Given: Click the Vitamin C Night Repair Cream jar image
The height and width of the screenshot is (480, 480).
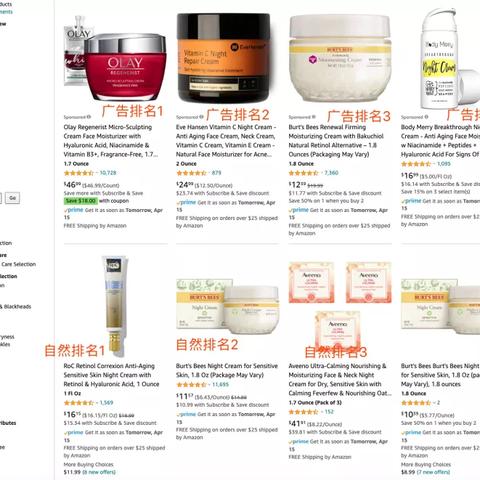Looking at the screenshot, I should point(224,58).
